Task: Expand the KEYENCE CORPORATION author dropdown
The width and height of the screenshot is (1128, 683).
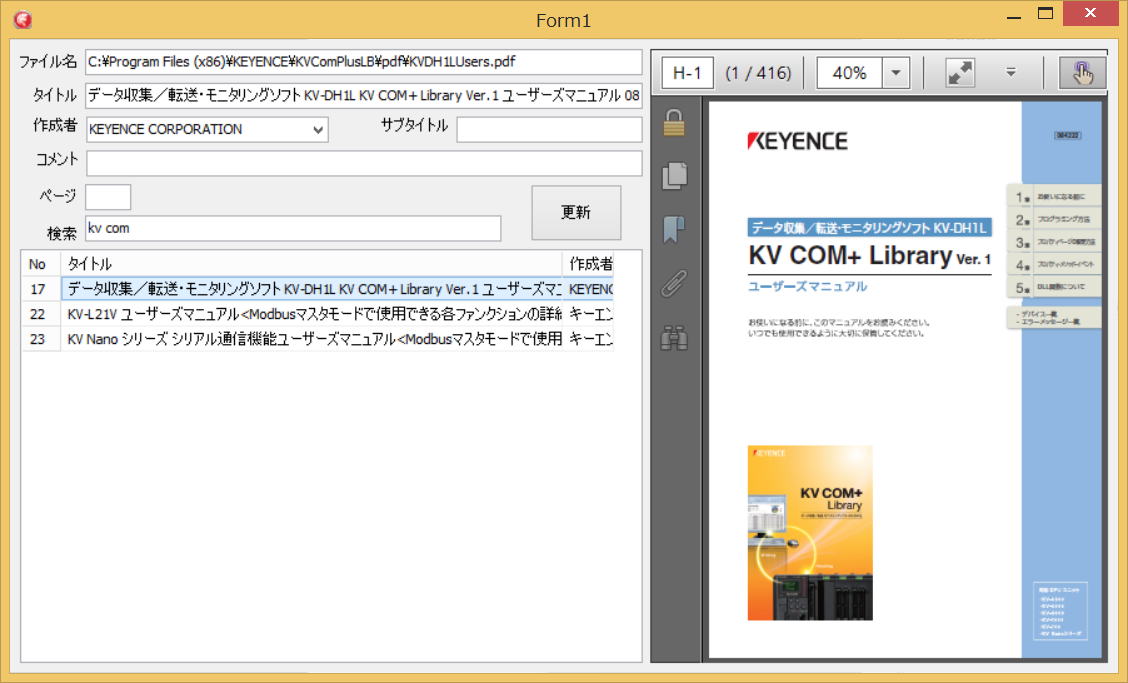Action: (318, 130)
